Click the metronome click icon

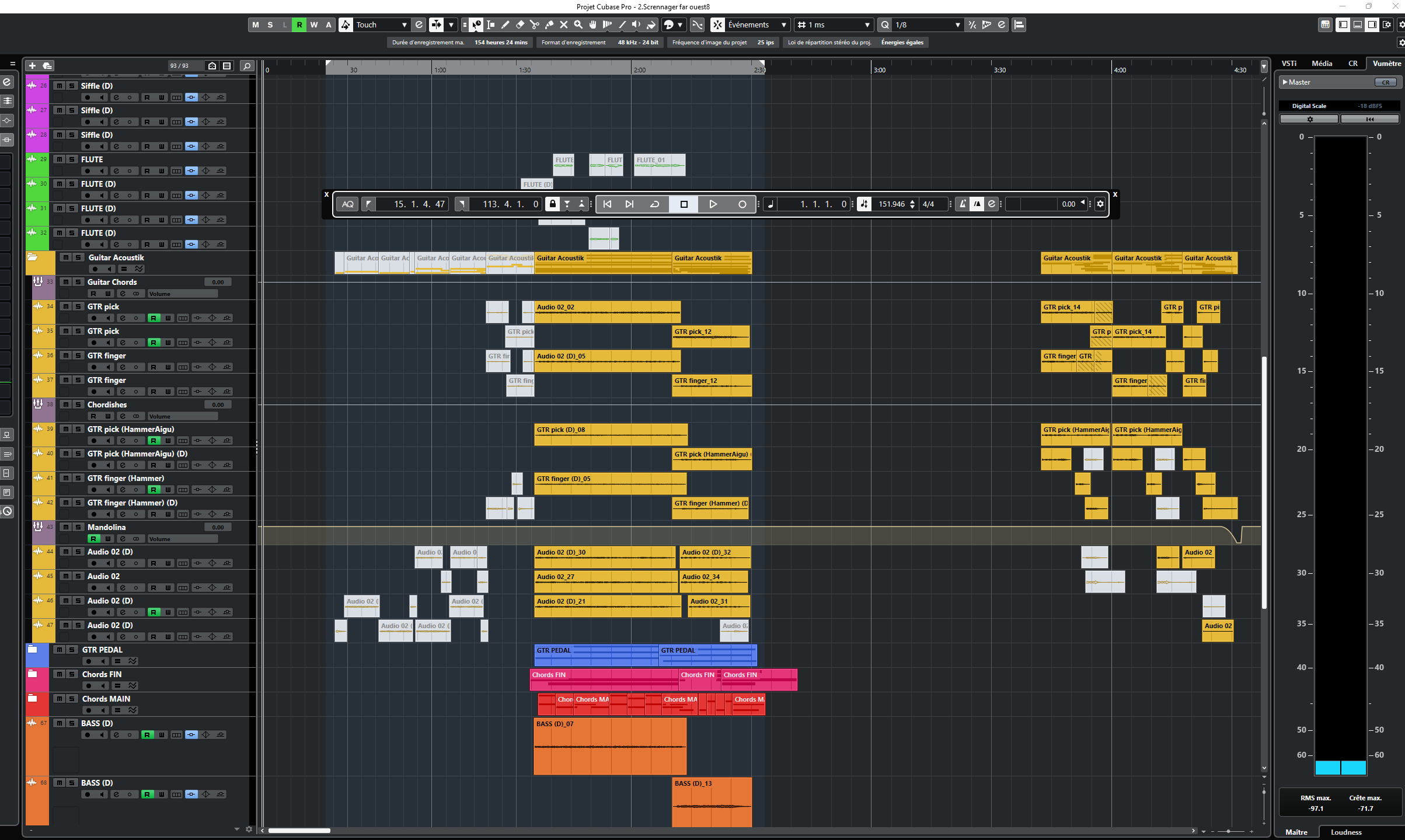click(963, 204)
